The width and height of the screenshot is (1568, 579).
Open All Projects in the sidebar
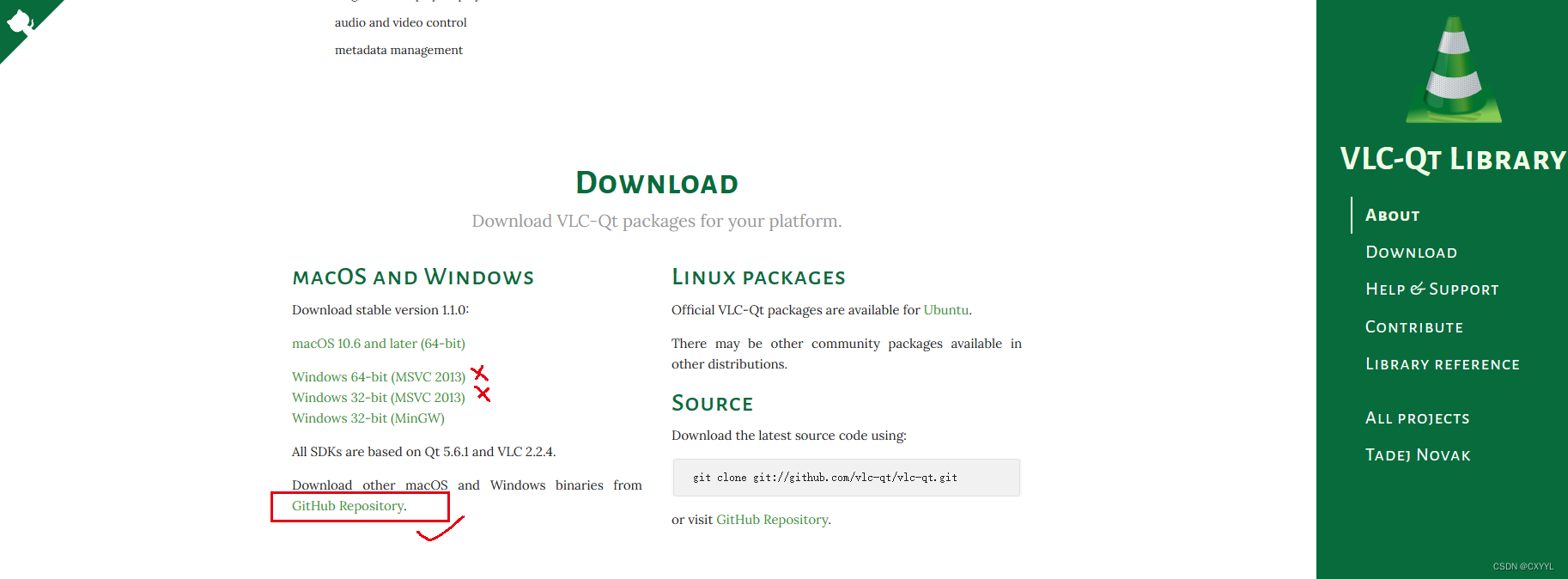[1417, 418]
